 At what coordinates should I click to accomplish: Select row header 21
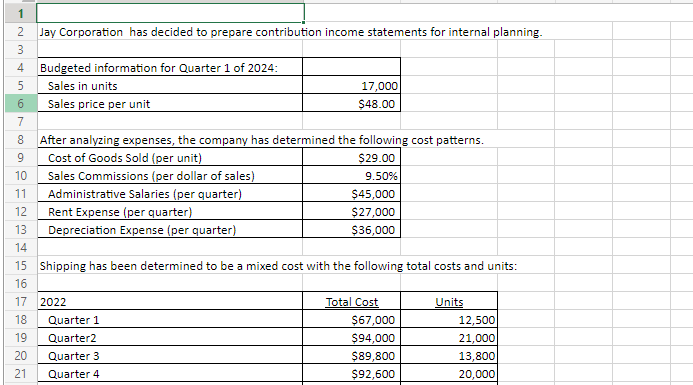tap(20, 374)
